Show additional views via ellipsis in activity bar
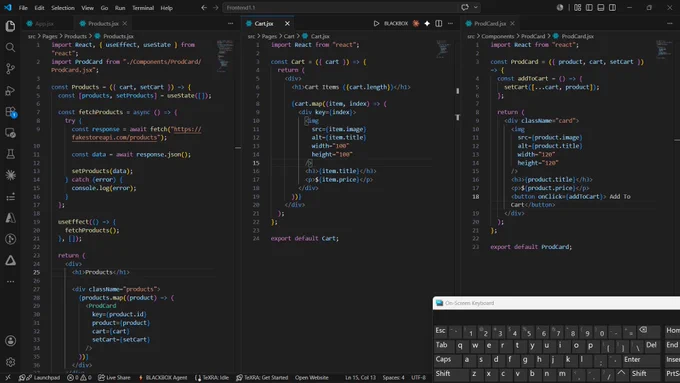 (x=10, y=282)
